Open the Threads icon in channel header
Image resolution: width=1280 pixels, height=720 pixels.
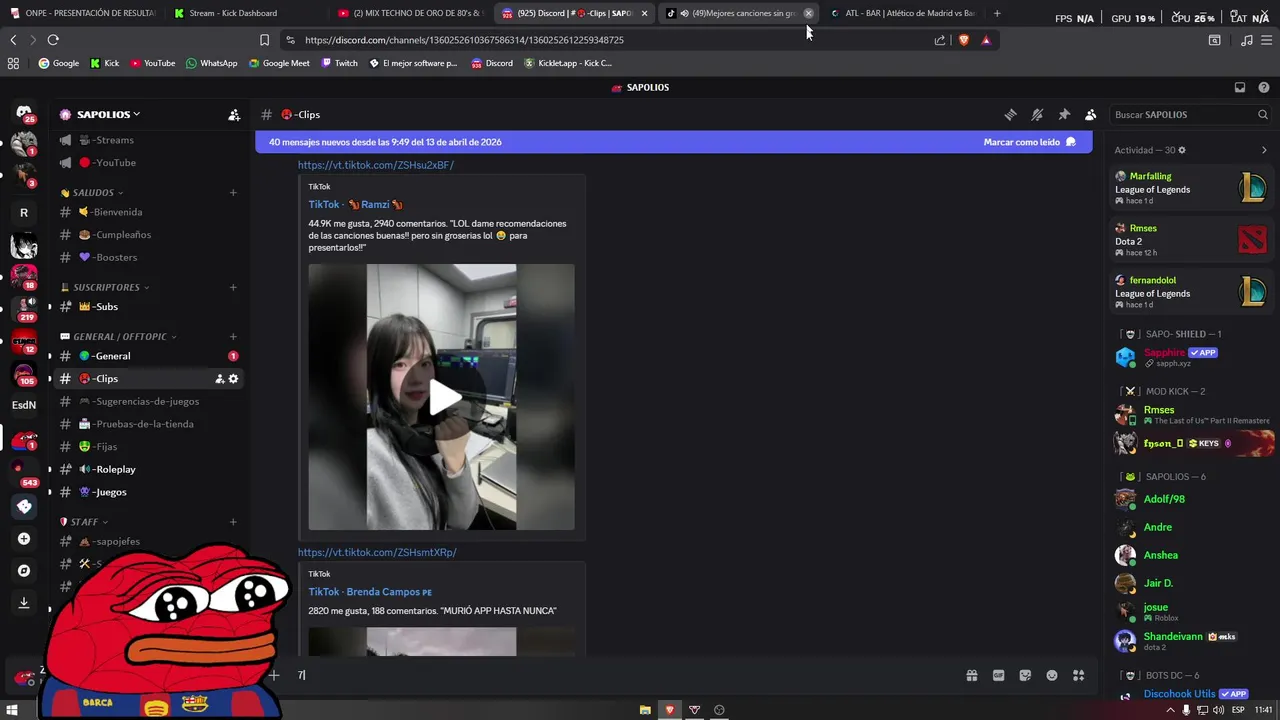(x=1010, y=115)
